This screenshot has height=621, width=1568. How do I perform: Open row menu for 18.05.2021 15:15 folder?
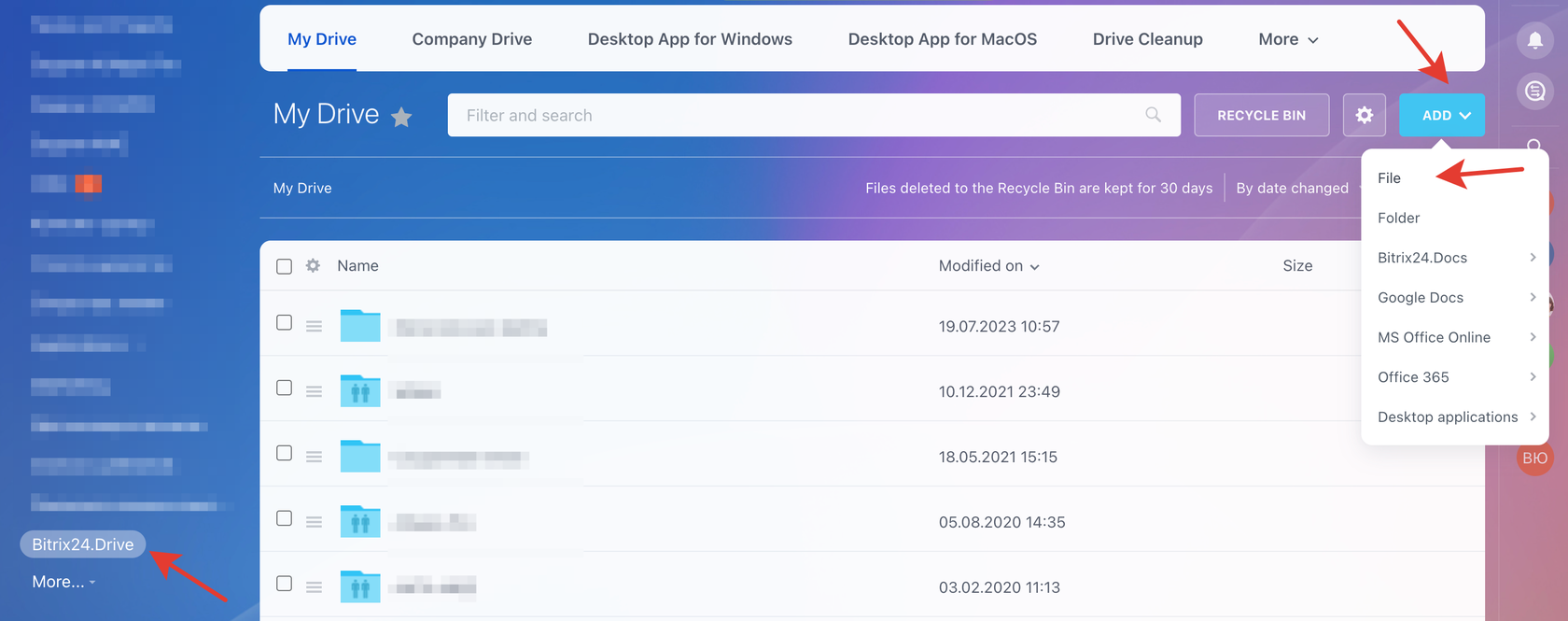(x=314, y=458)
